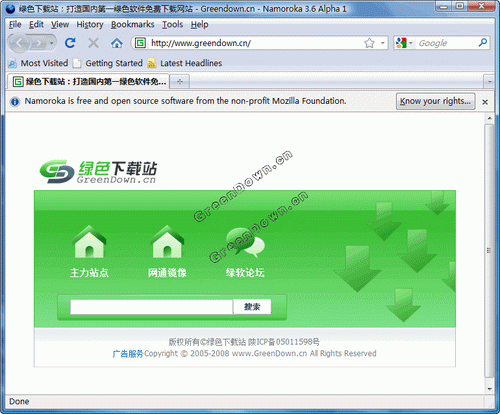Image resolution: width=500 pixels, height=414 pixels.
Task: Close the Namoroka notification bar
Action: click(485, 102)
